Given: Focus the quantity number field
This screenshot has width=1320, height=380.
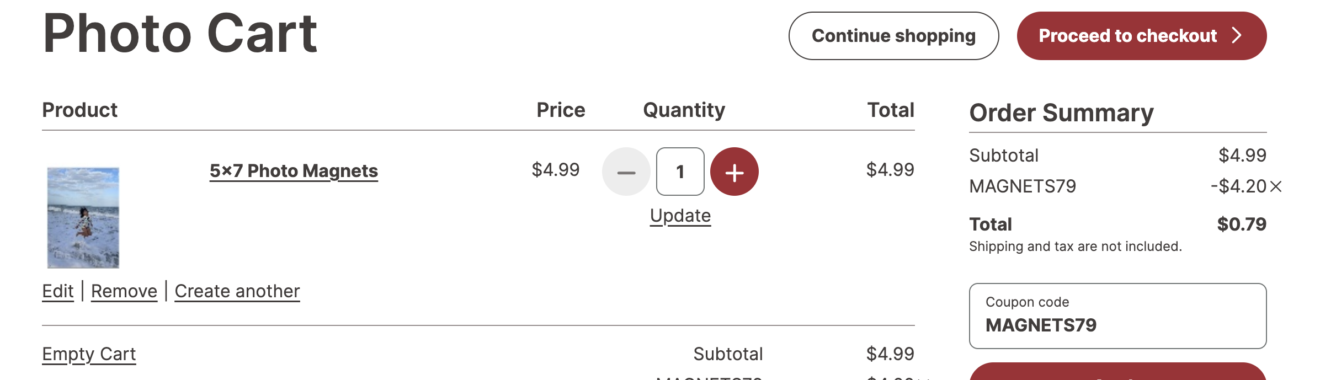Looking at the screenshot, I should 680,172.
